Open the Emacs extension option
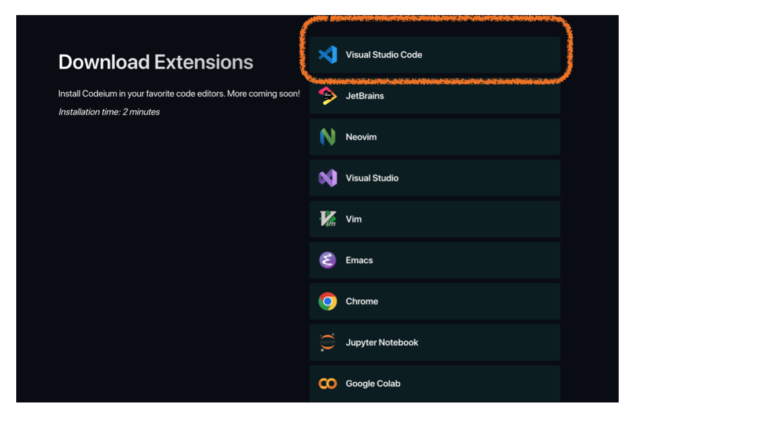 coord(359,260)
